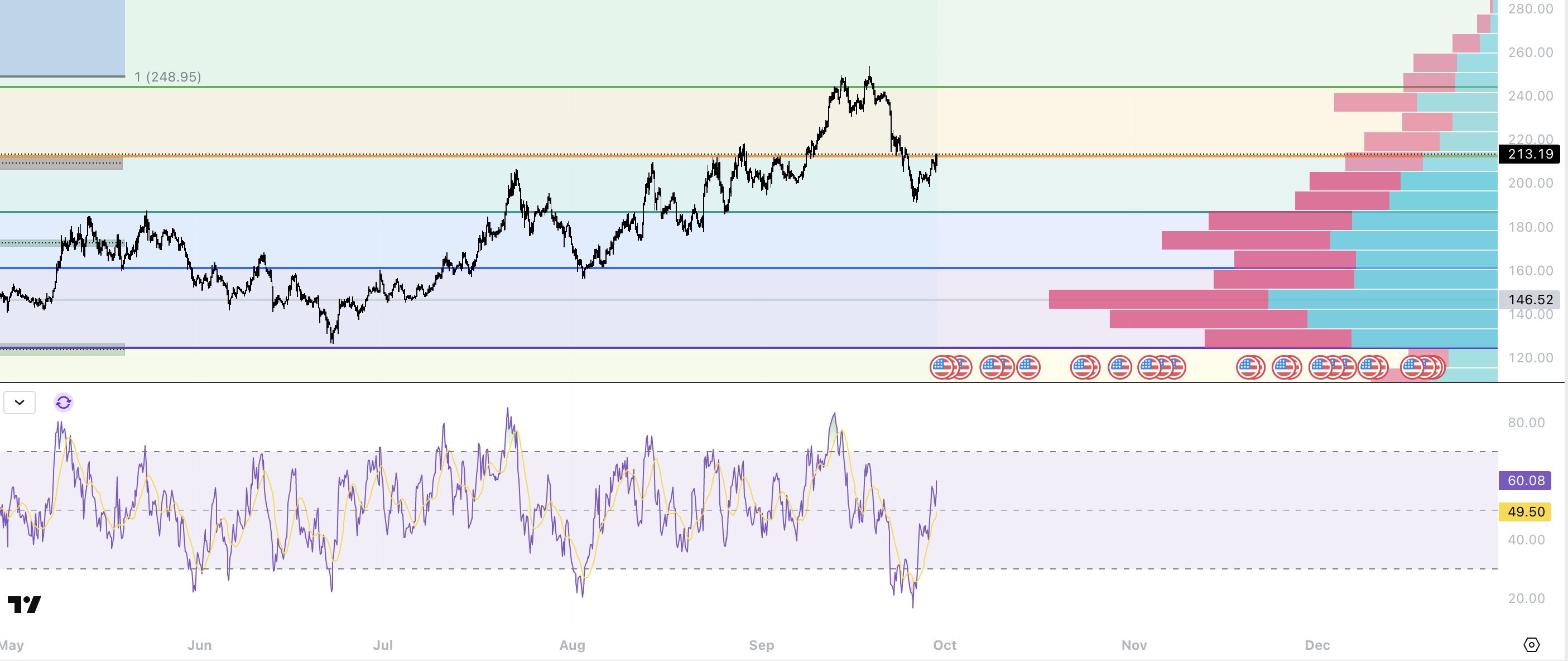This screenshot has width=1568, height=661.
Task: Click the Oct label on the time axis
Action: click(944, 645)
